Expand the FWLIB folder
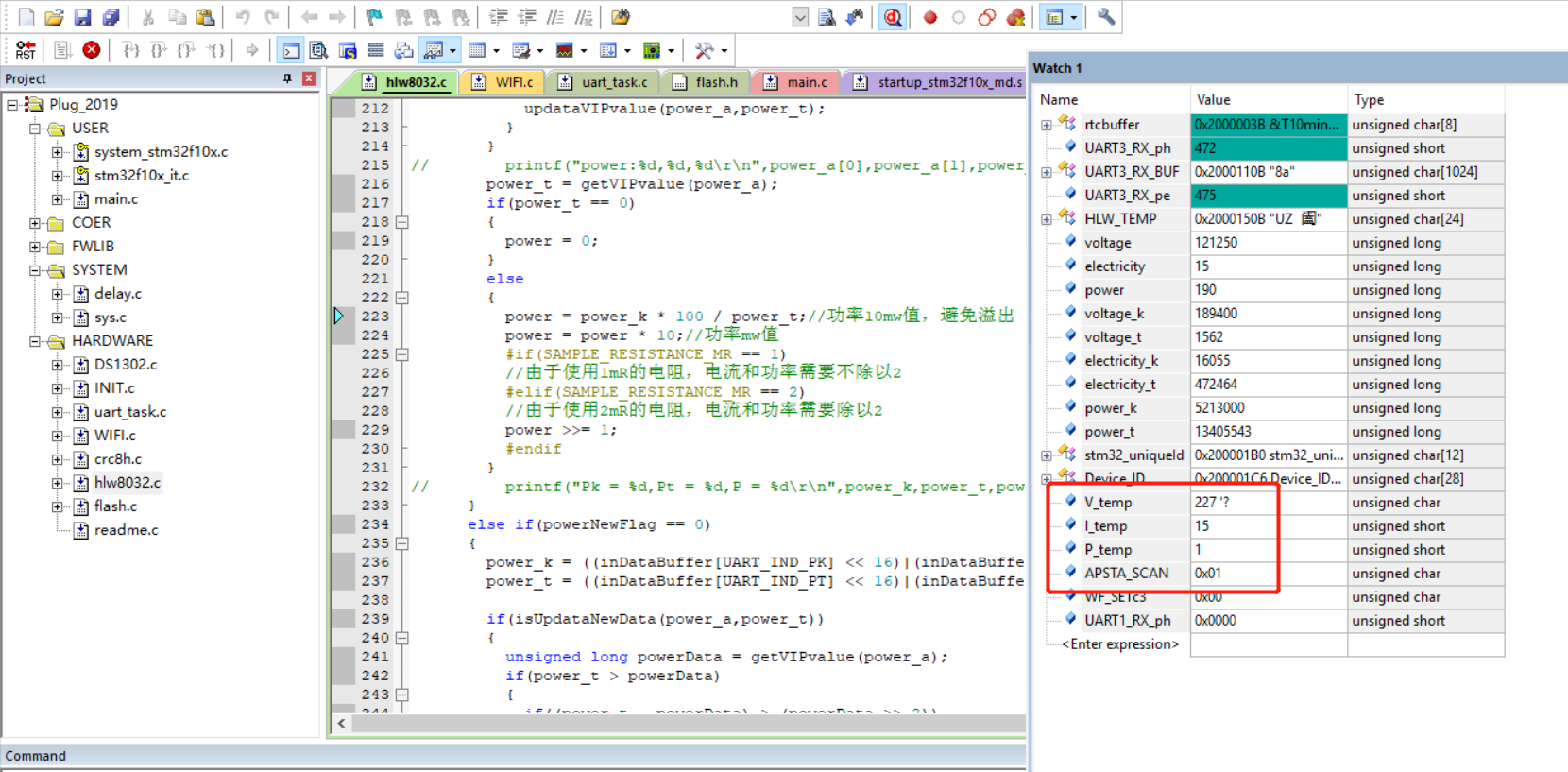 click(35, 247)
